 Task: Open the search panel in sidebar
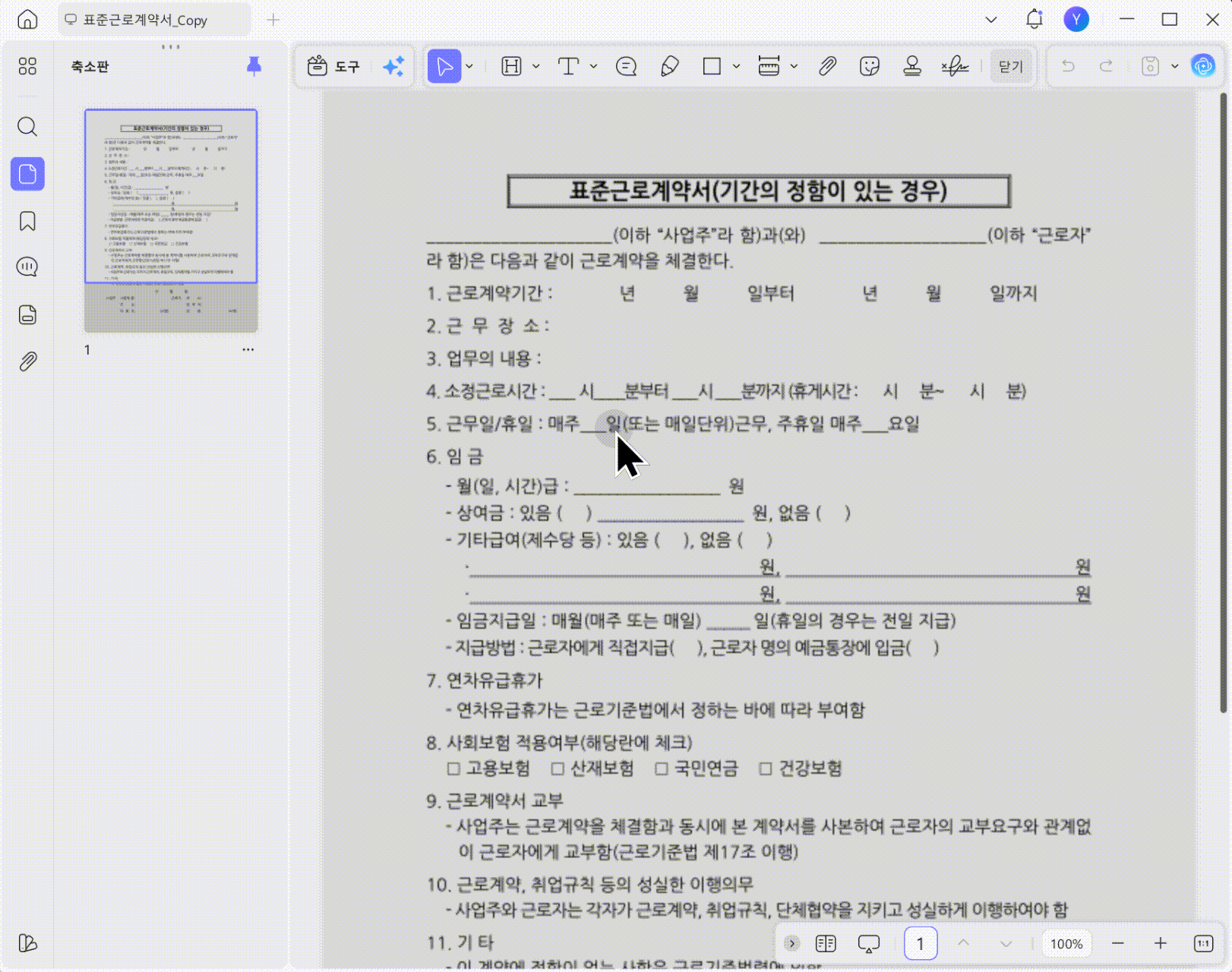point(27,127)
